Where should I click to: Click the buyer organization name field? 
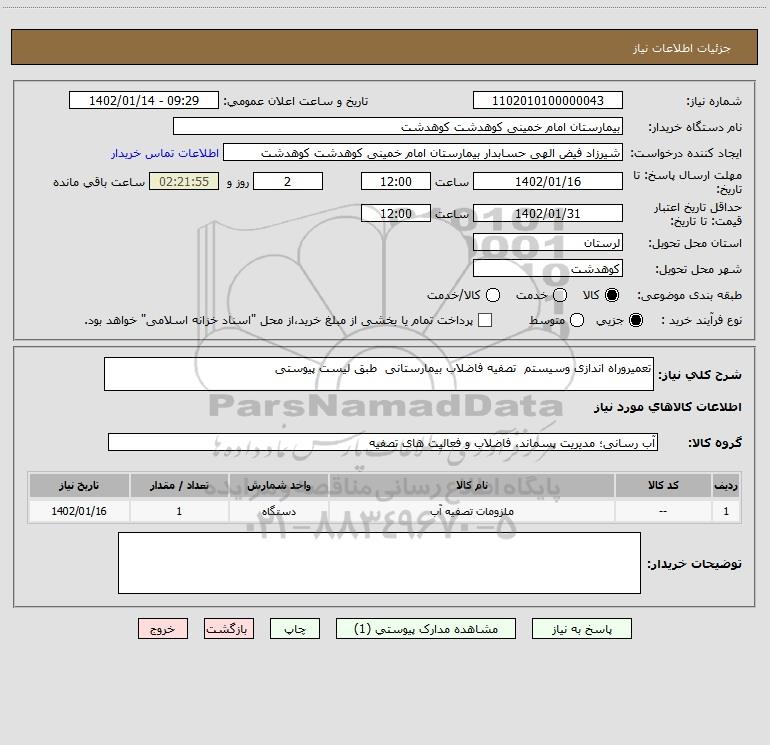point(398,127)
